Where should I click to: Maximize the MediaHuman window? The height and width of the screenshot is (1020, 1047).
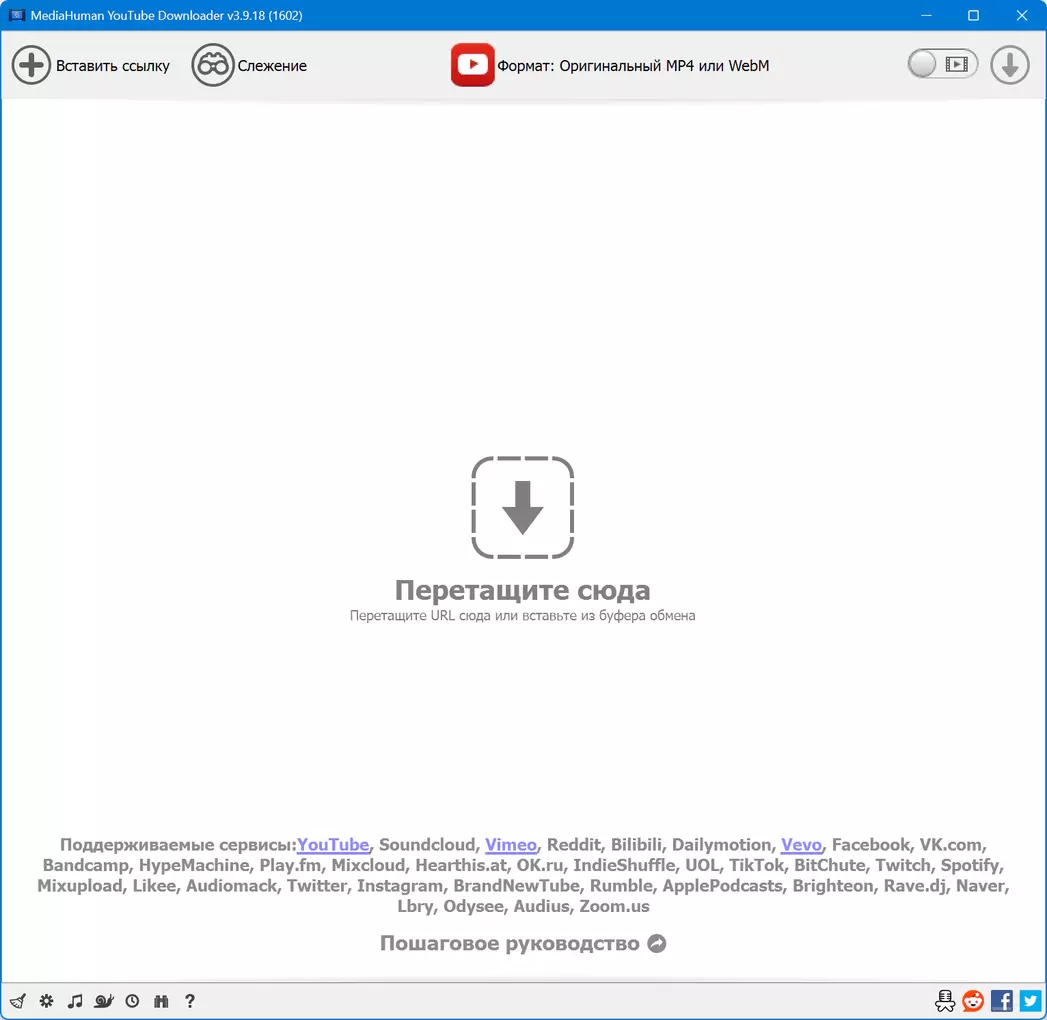point(974,15)
